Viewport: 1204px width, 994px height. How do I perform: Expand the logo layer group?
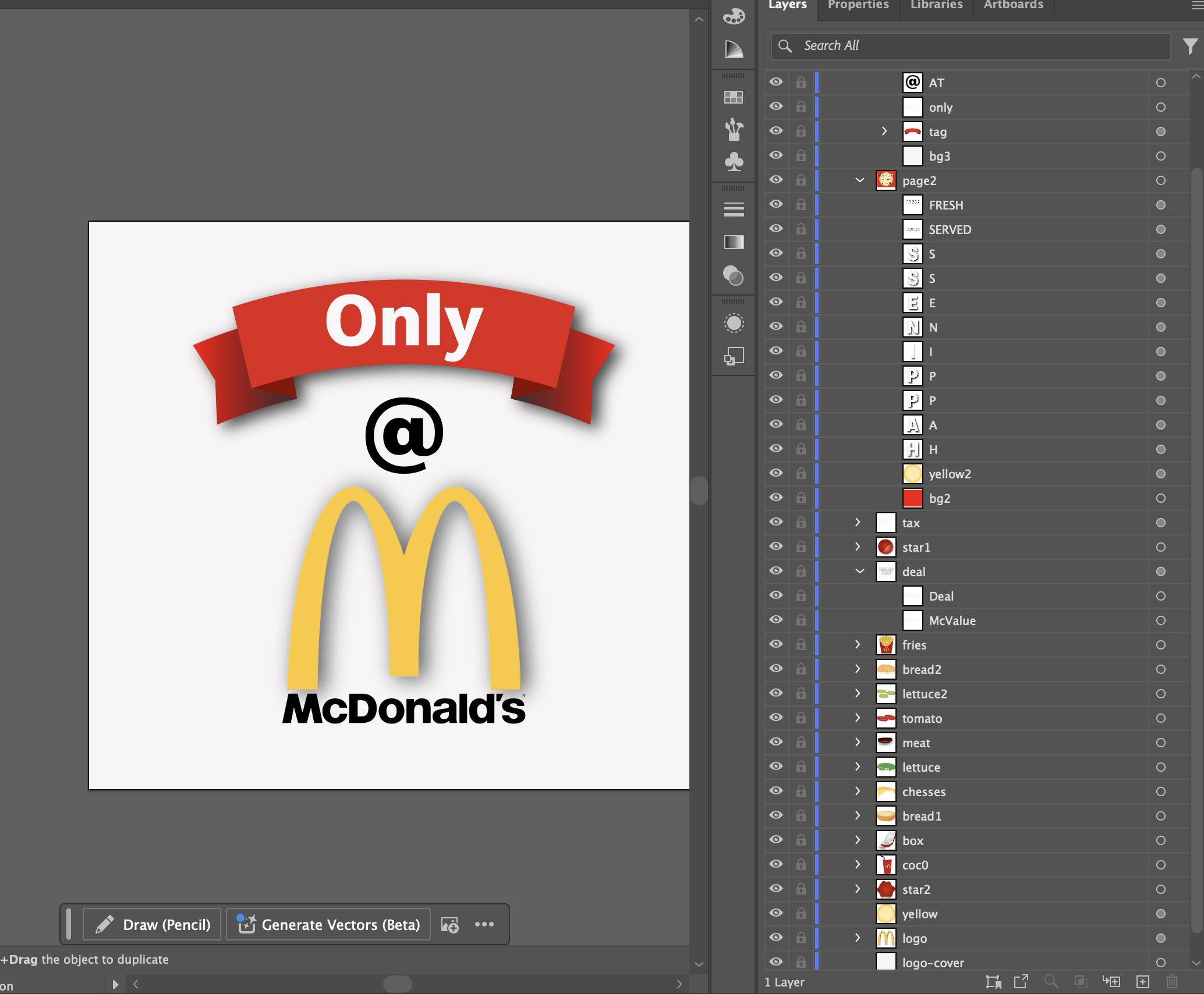[x=858, y=938]
